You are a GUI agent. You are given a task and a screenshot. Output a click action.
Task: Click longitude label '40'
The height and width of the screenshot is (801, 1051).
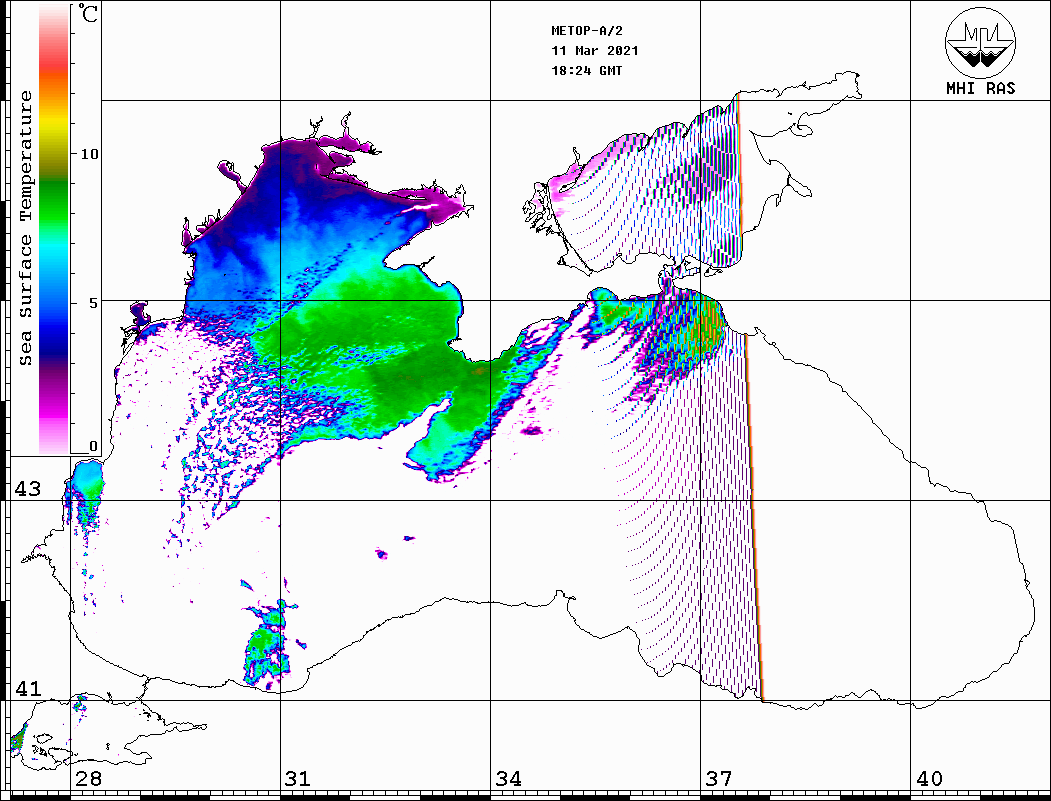tap(929, 779)
